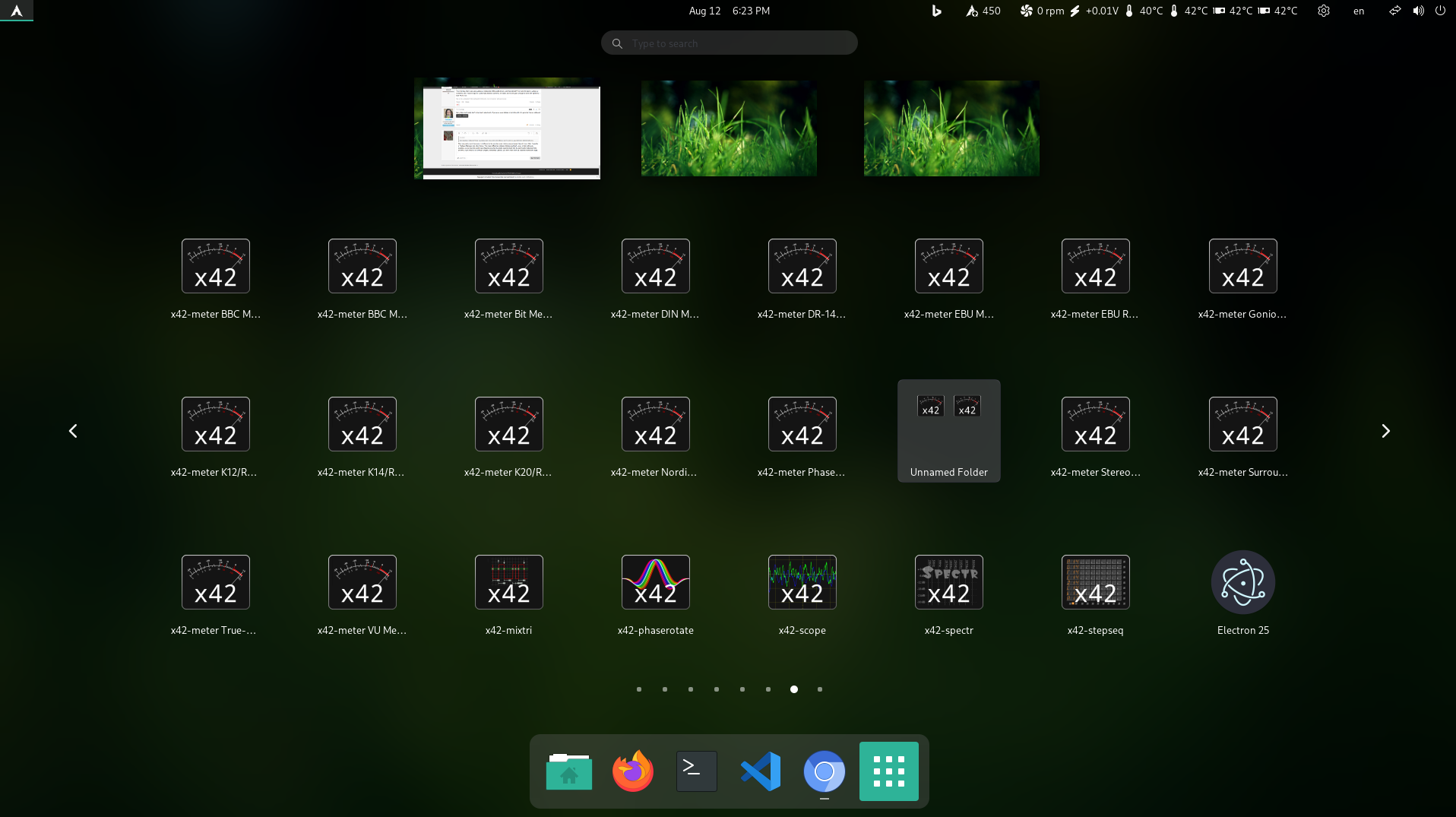
Task: Click Bing icon in top bar
Action: [937, 11]
